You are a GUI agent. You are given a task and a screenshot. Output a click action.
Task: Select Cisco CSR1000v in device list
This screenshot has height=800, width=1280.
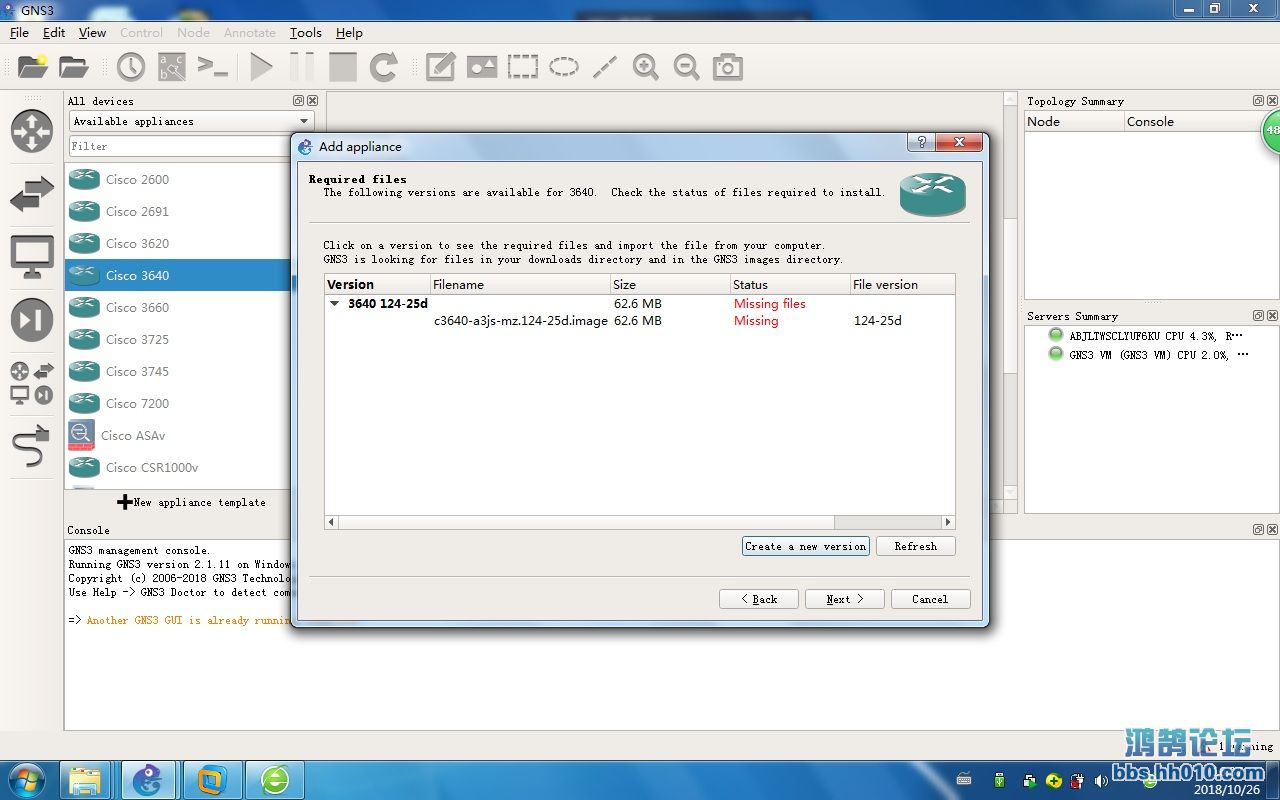click(178, 468)
